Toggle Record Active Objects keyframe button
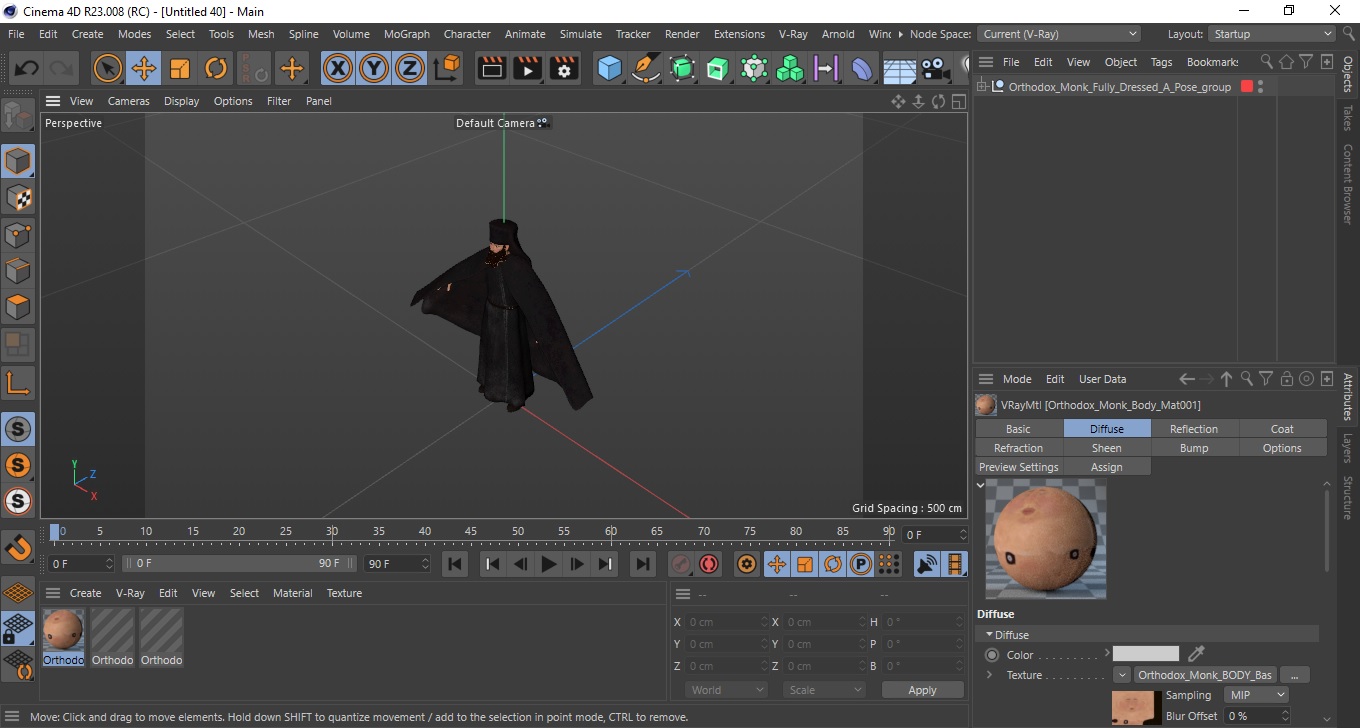 (x=681, y=564)
